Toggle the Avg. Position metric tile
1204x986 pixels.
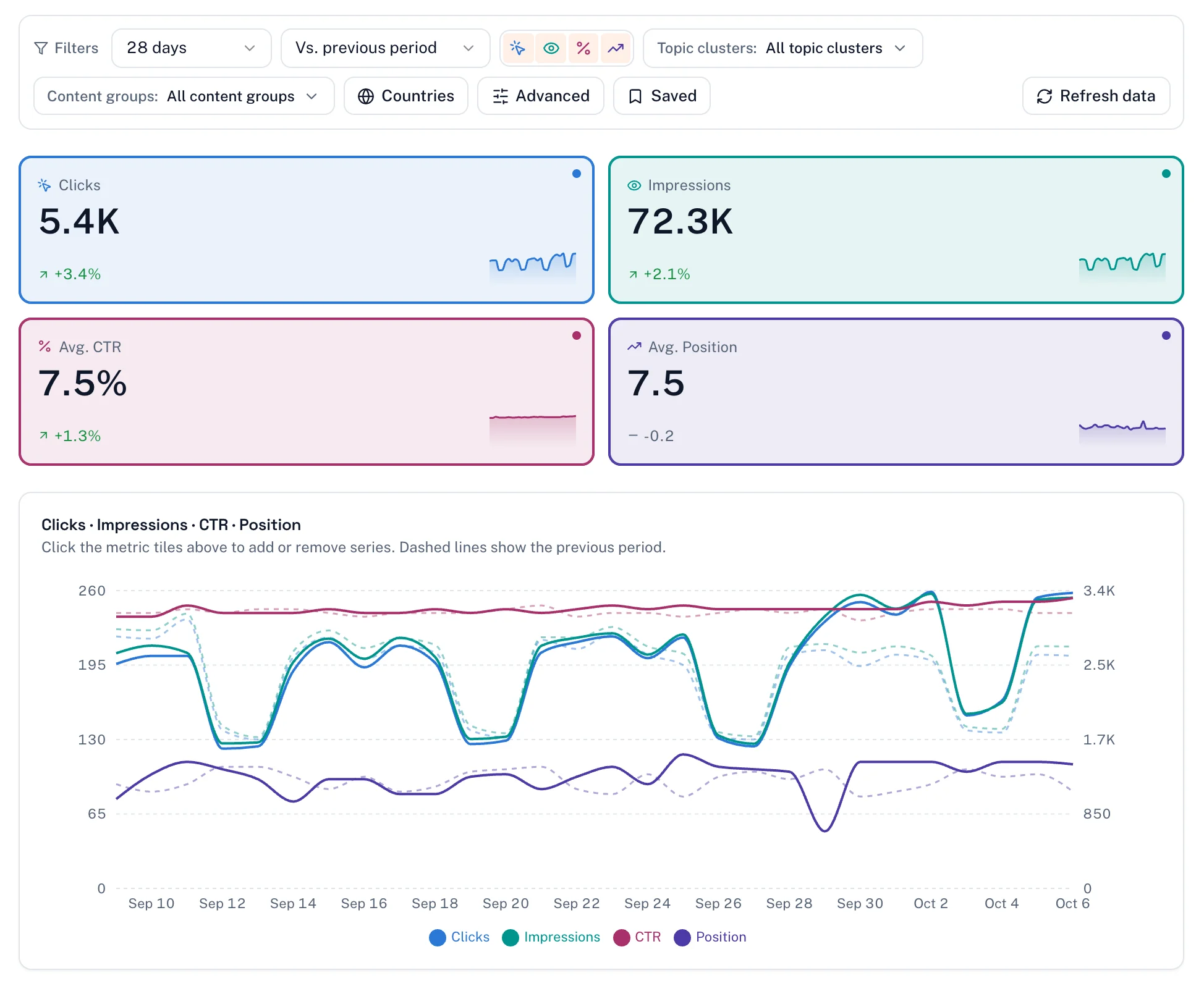pos(896,392)
